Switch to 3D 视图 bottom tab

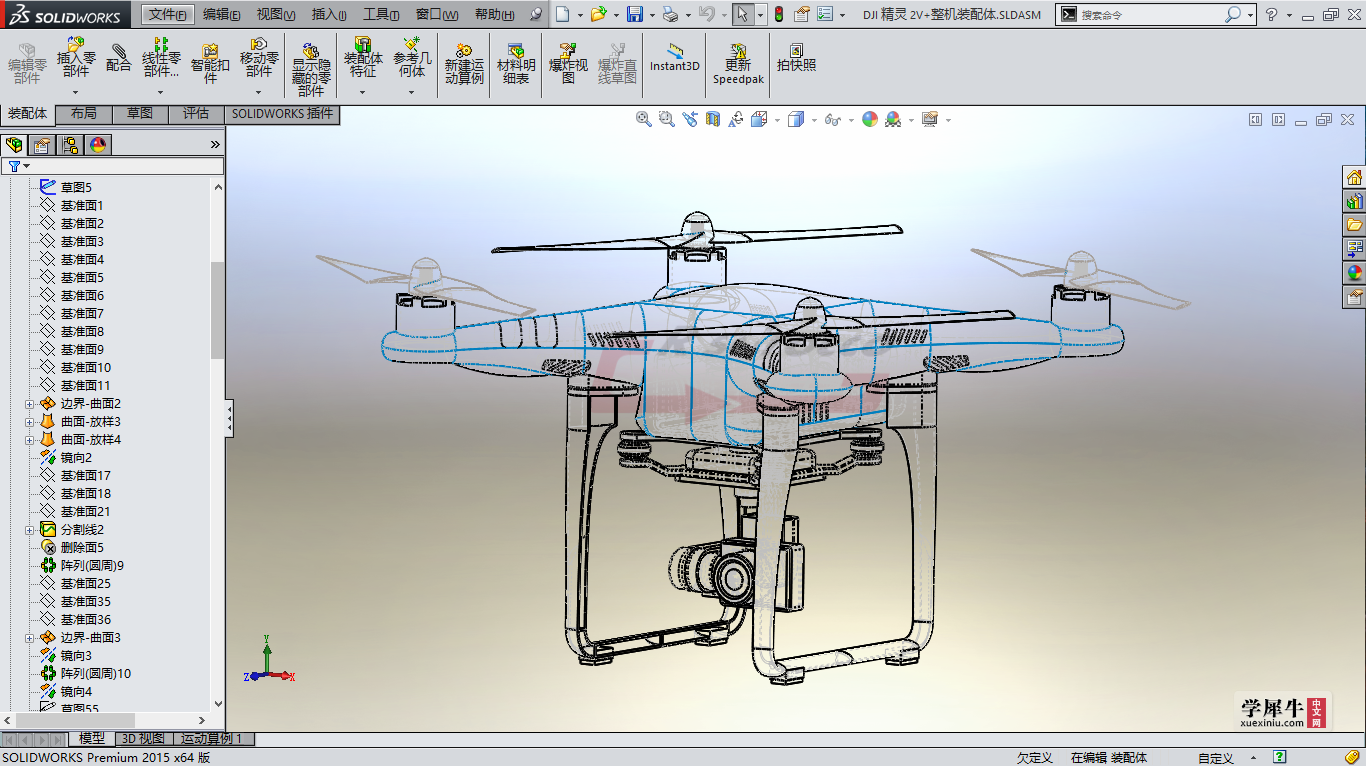[x=144, y=739]
